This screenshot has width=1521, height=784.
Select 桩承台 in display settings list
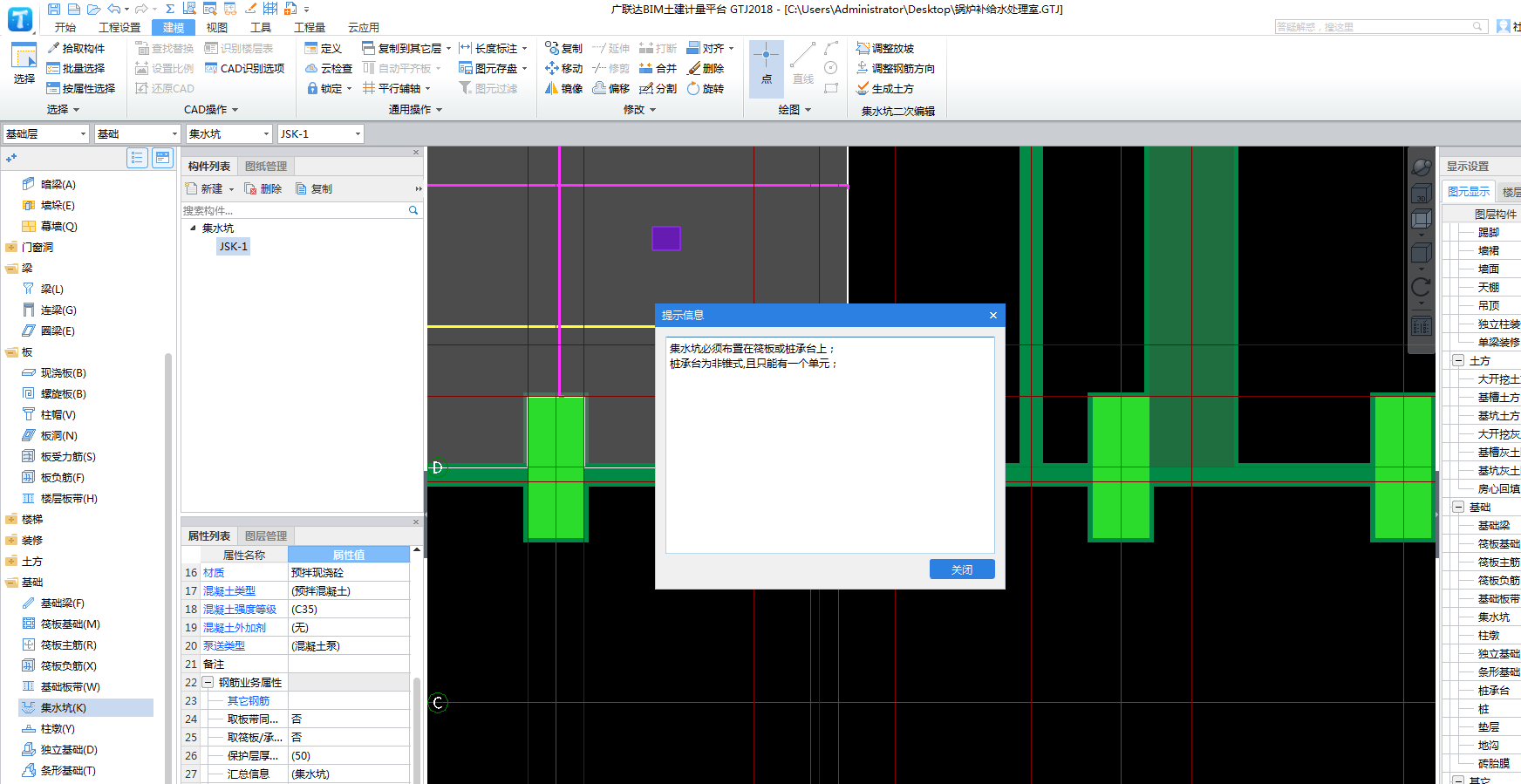click(1493, 691)
